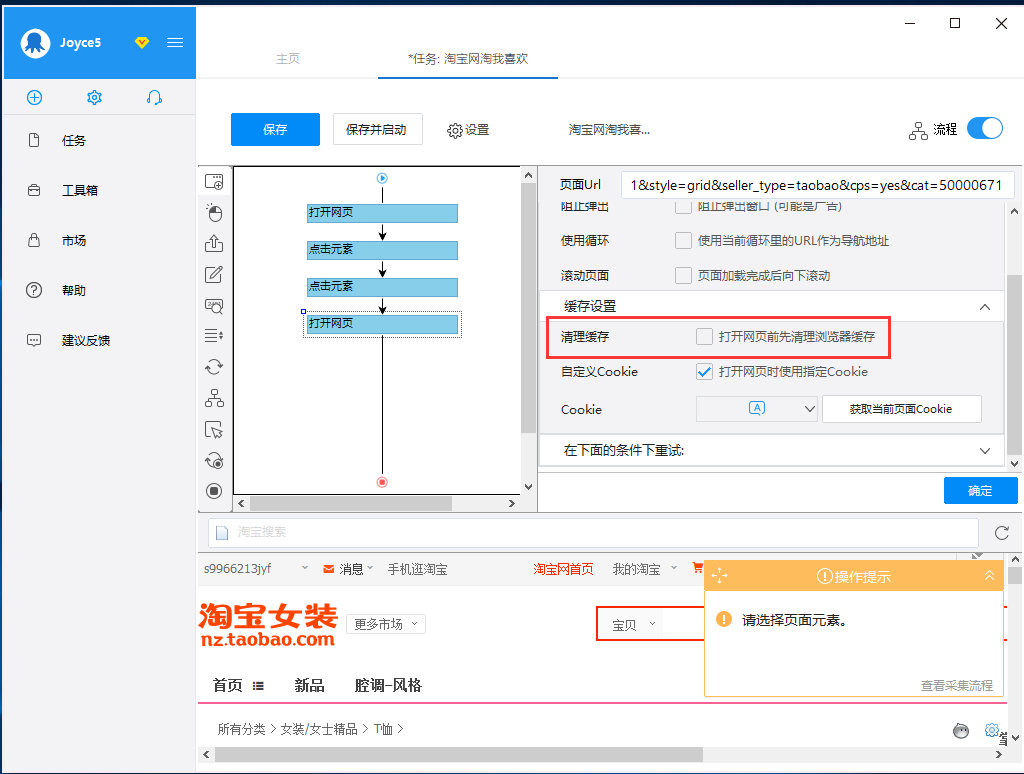This screenshot has height=774, width=1024.
Task: Click the 页面Url input field
Action: [x=816, y=185]
